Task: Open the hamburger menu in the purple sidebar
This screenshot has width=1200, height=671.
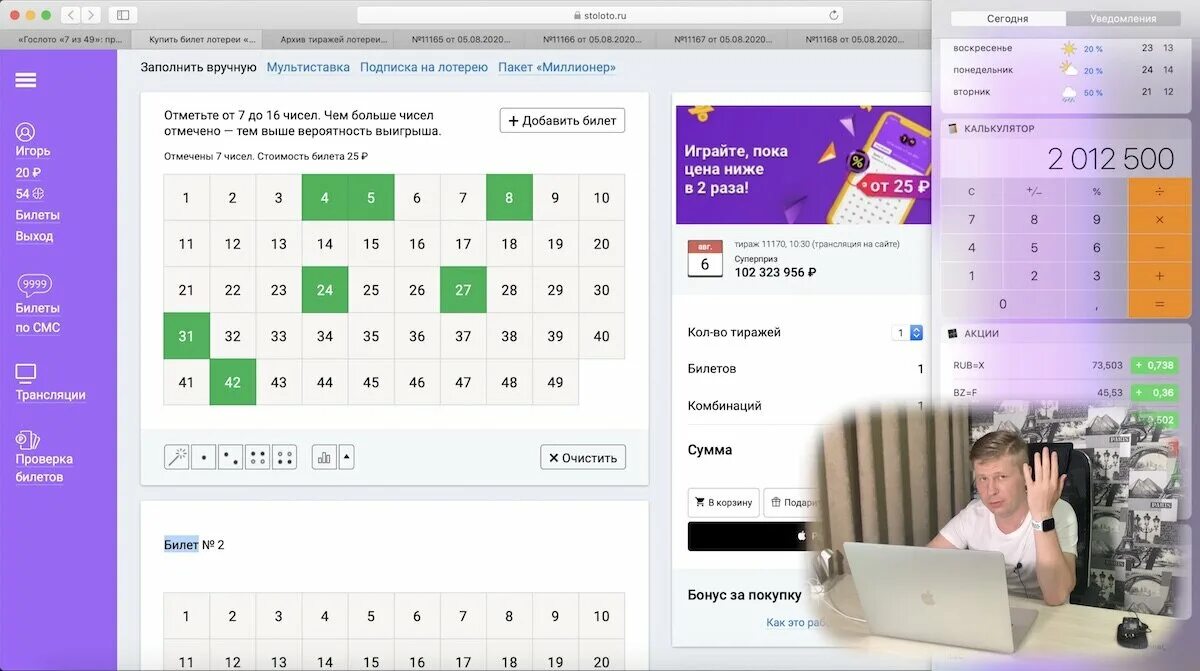Action: click(x=26, y=81)
